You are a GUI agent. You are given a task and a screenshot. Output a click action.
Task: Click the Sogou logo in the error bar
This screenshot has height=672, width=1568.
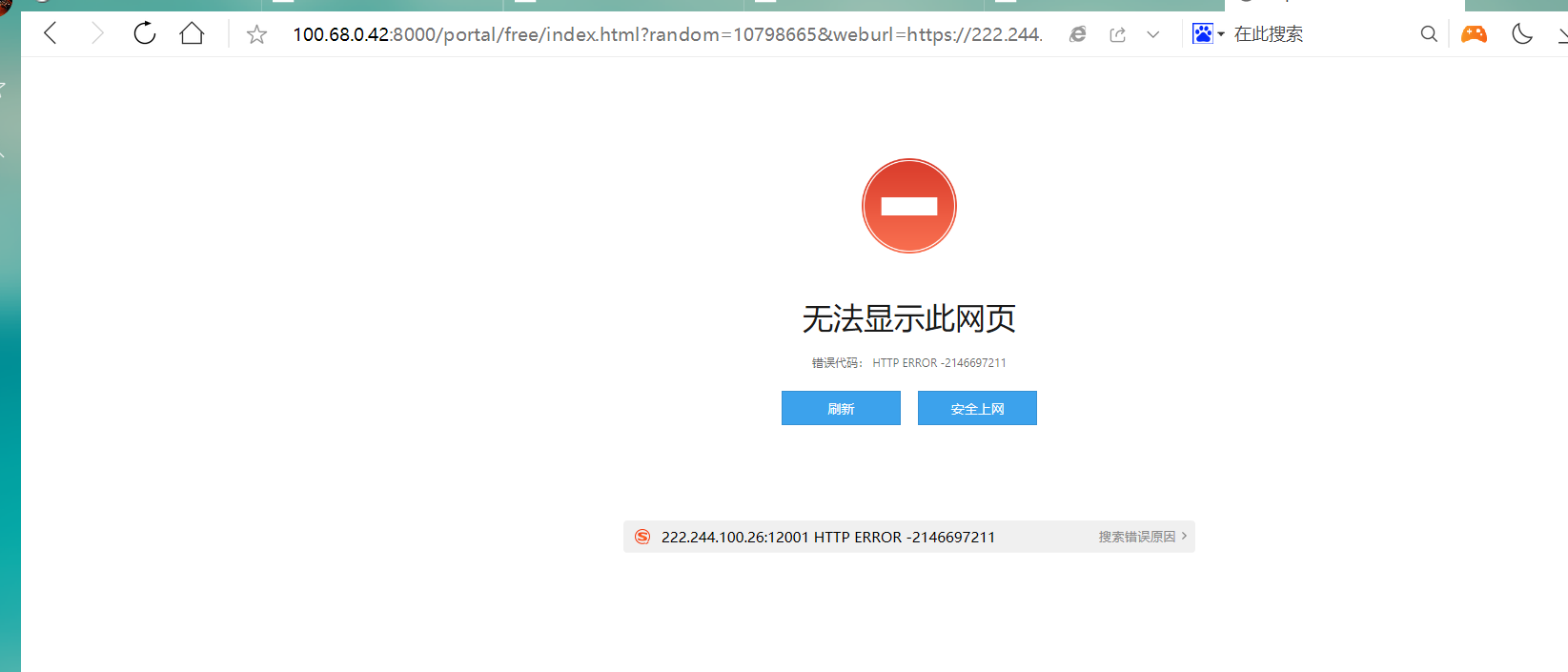(x=642, y=537)
